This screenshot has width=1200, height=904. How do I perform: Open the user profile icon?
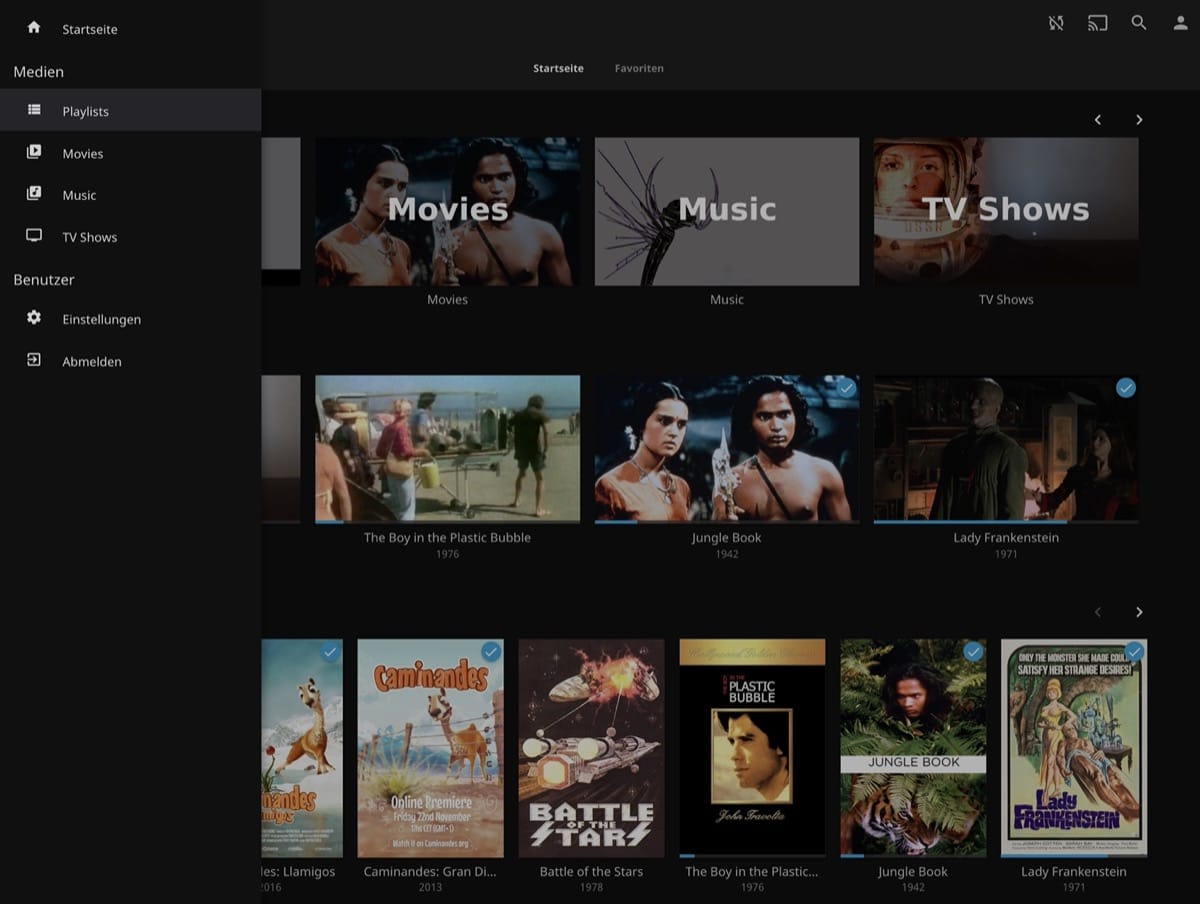click(x=1180, y=23)
